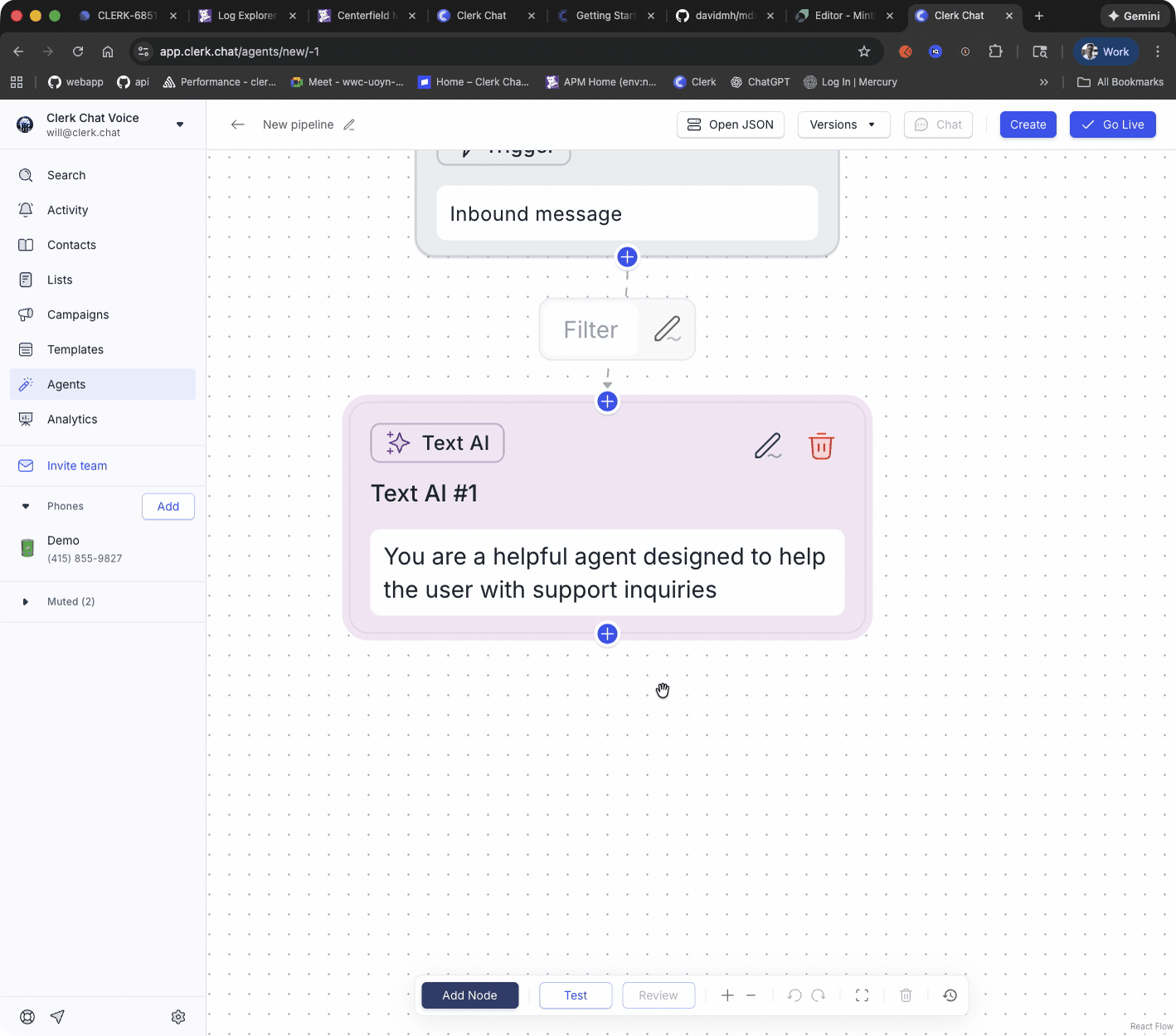Open Search in the sidebar

pos(103,175)
